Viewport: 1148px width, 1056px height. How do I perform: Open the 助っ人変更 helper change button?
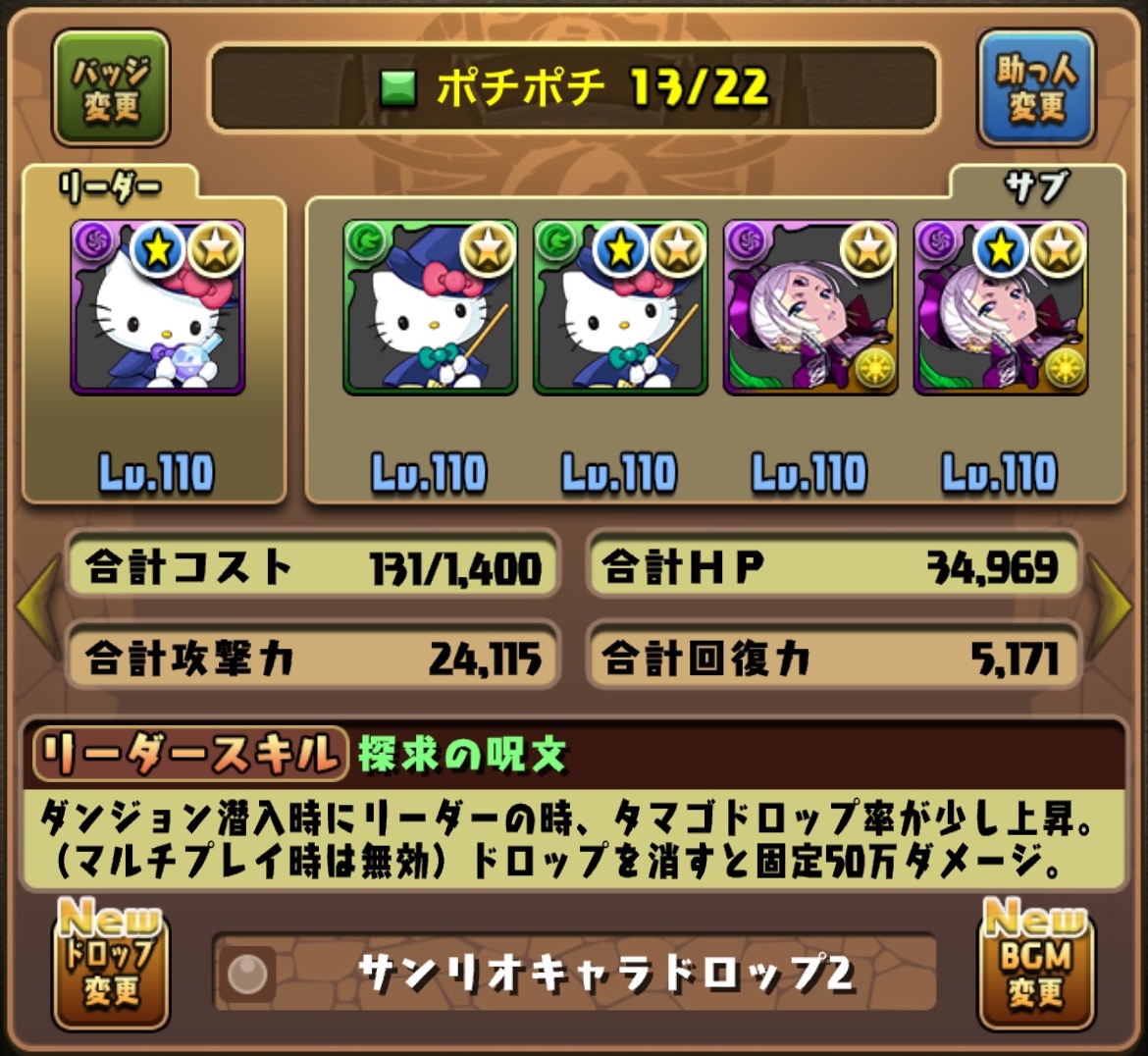[1036, 88]
